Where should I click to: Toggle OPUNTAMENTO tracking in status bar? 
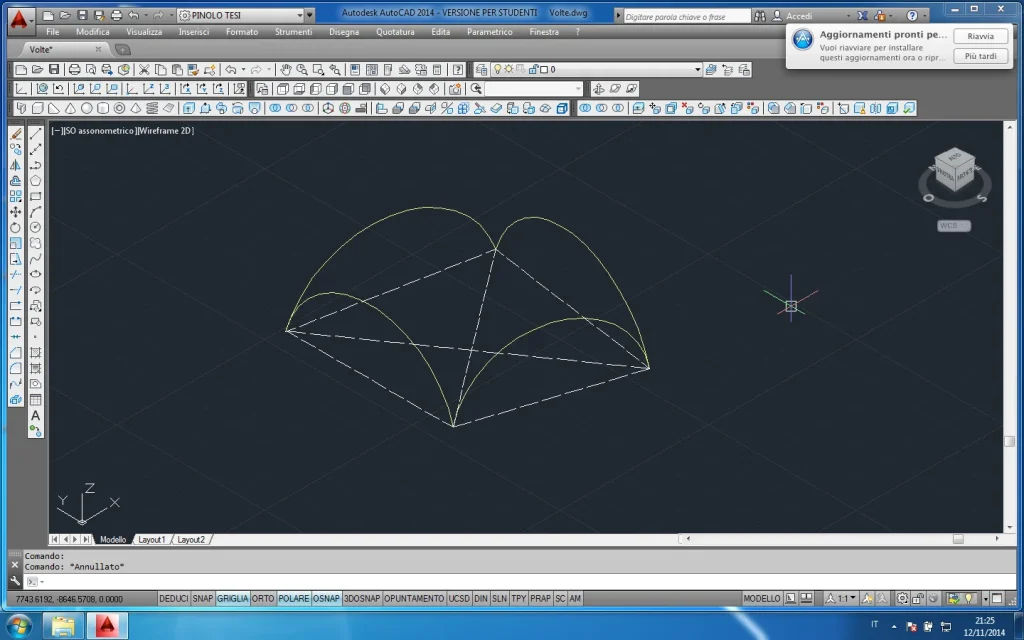point(414,598)
